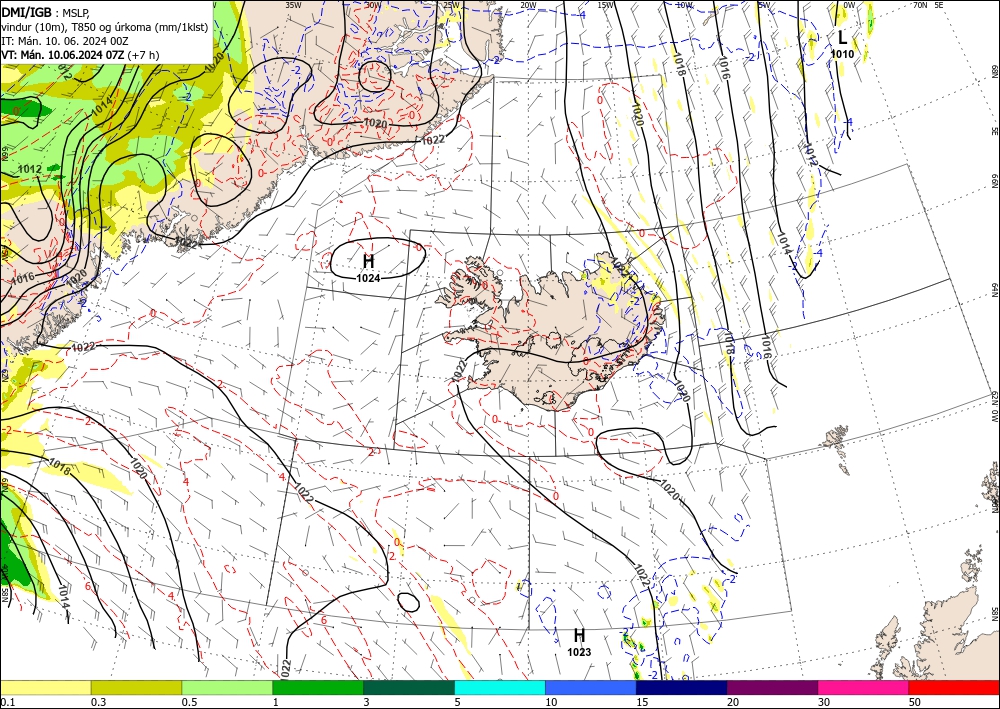The width and height of the screenshot is (1000, 709).
Task: Click the "1023" pressure value
Action: (x=579, y=652)
